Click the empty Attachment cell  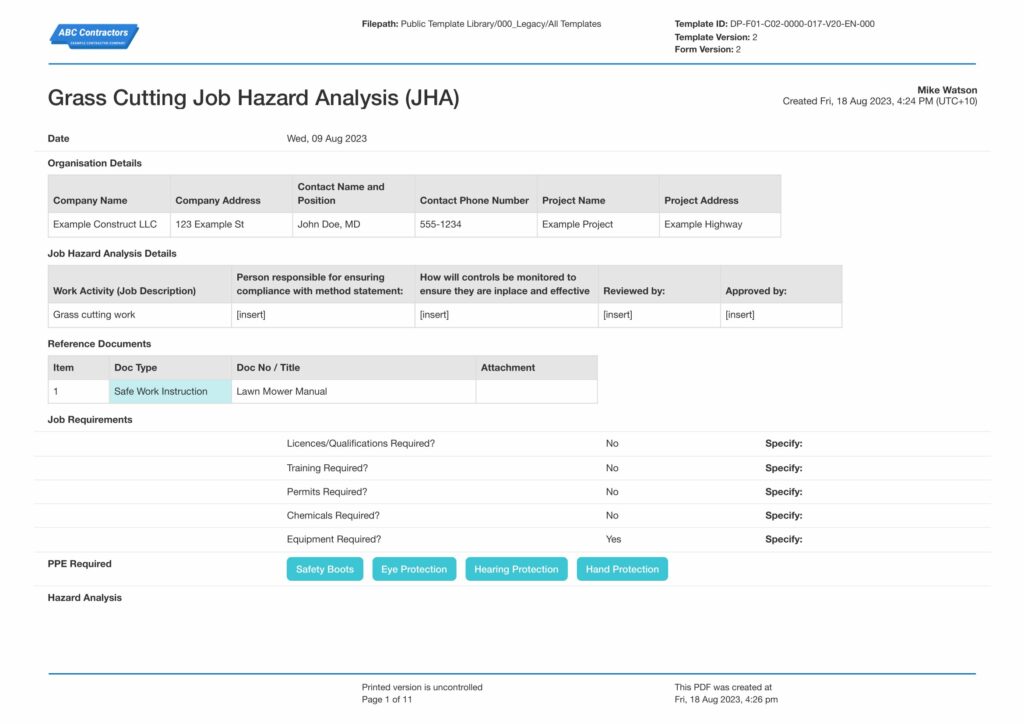tap(536, 392)
